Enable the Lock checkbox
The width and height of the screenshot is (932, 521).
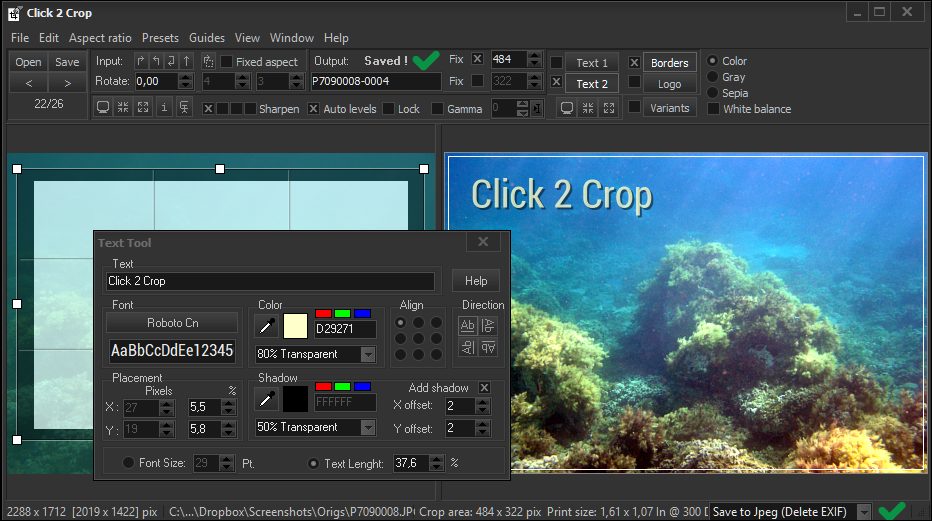389,109
